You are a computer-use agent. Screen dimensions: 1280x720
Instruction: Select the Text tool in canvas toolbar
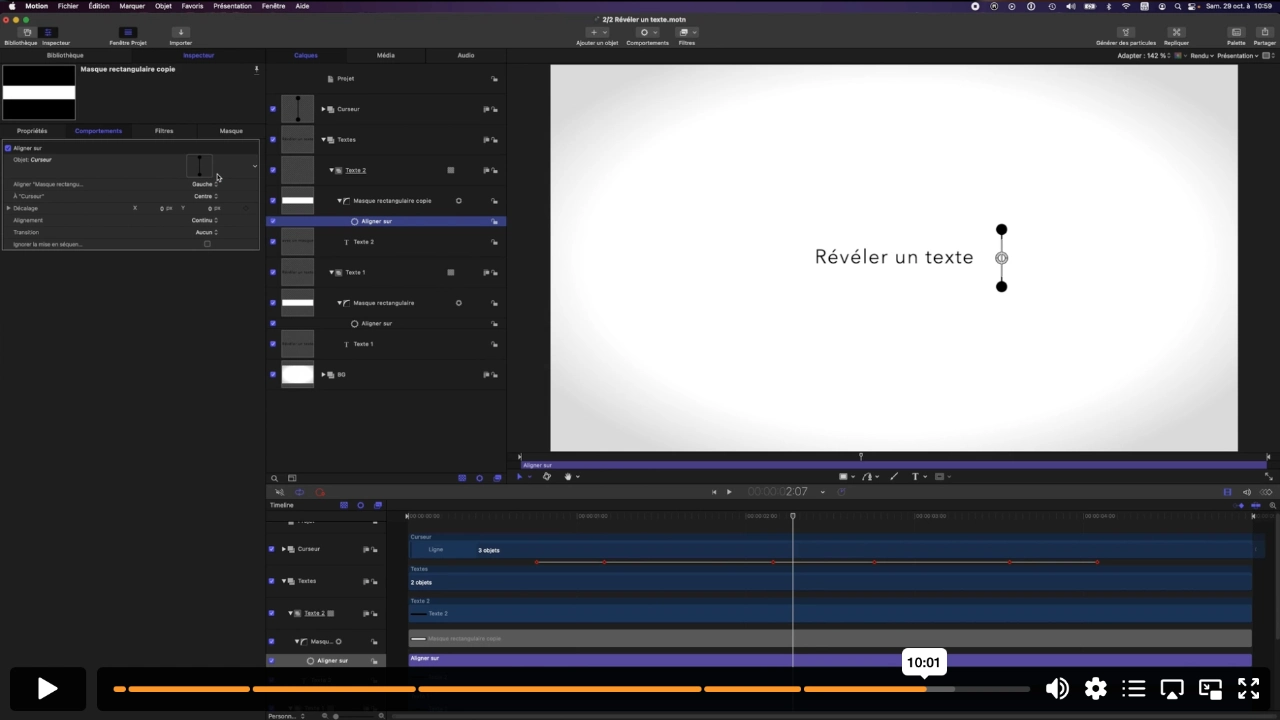click(915, 477)
